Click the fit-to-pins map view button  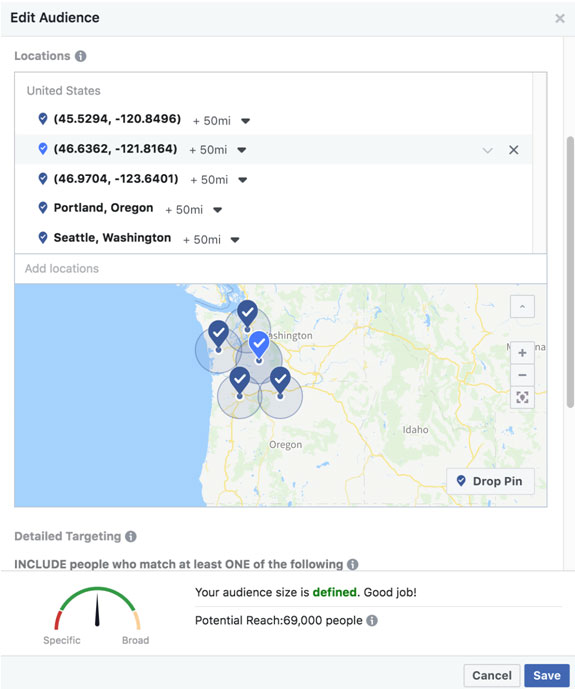522,398
